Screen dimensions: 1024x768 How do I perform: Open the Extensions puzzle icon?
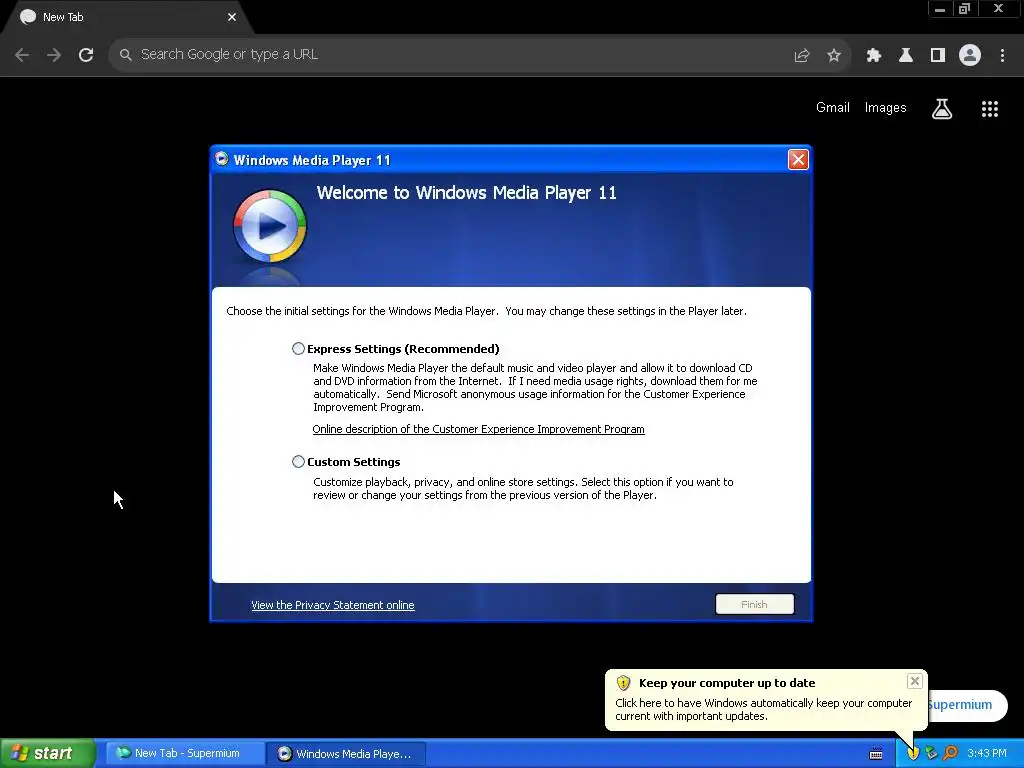[x=874, y=55]
